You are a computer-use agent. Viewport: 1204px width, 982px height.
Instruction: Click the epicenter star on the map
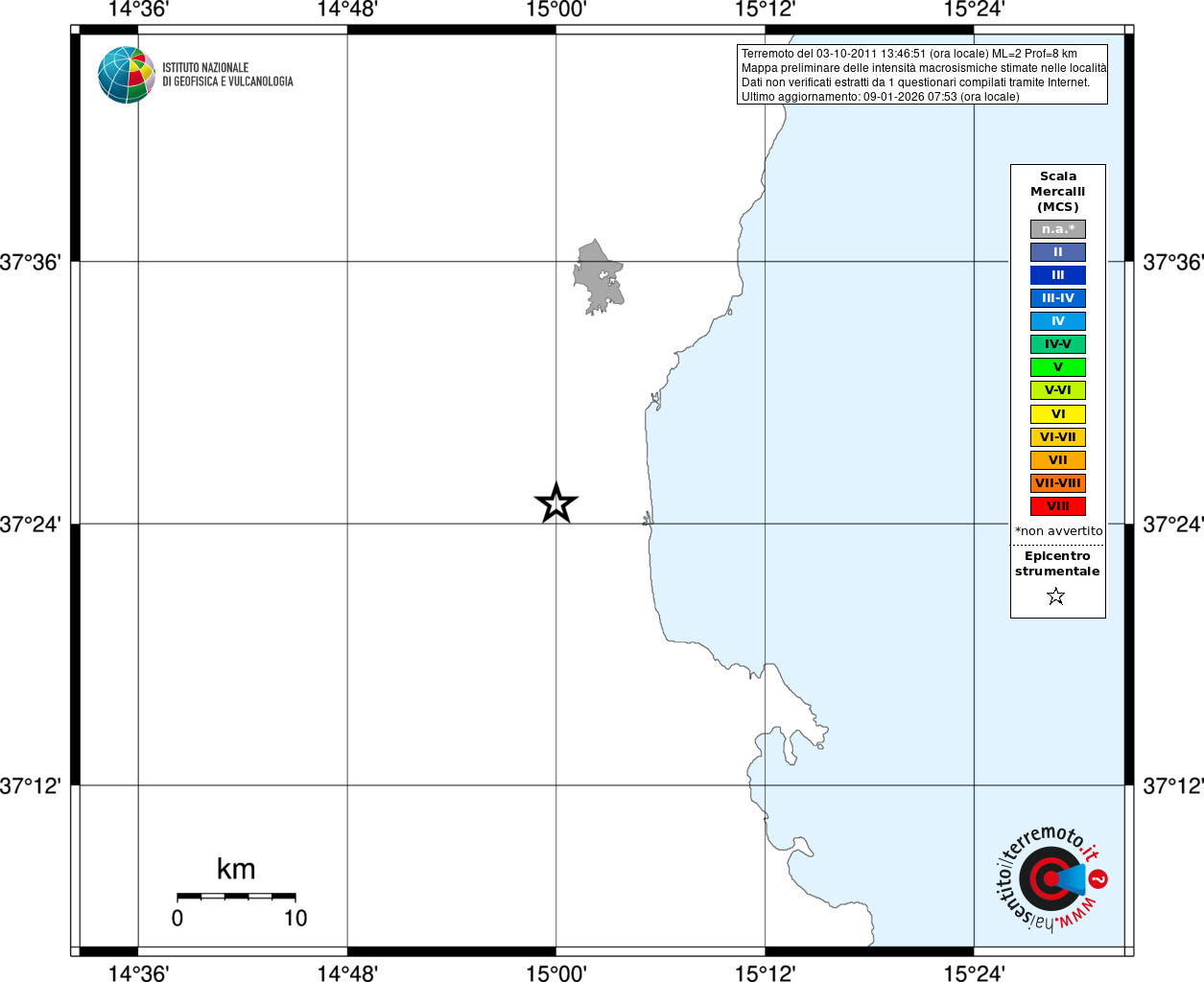click(x=556, y=503)
